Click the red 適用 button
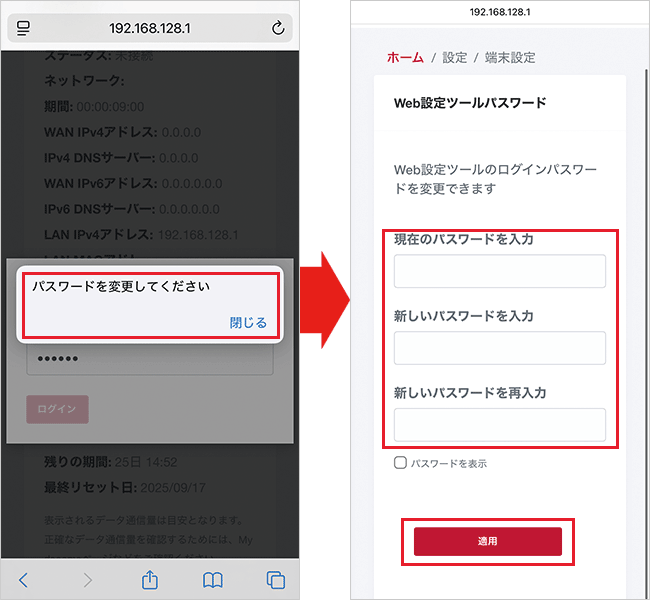Image resolution: width=650 pixels, height=600 pixels. 488,541
